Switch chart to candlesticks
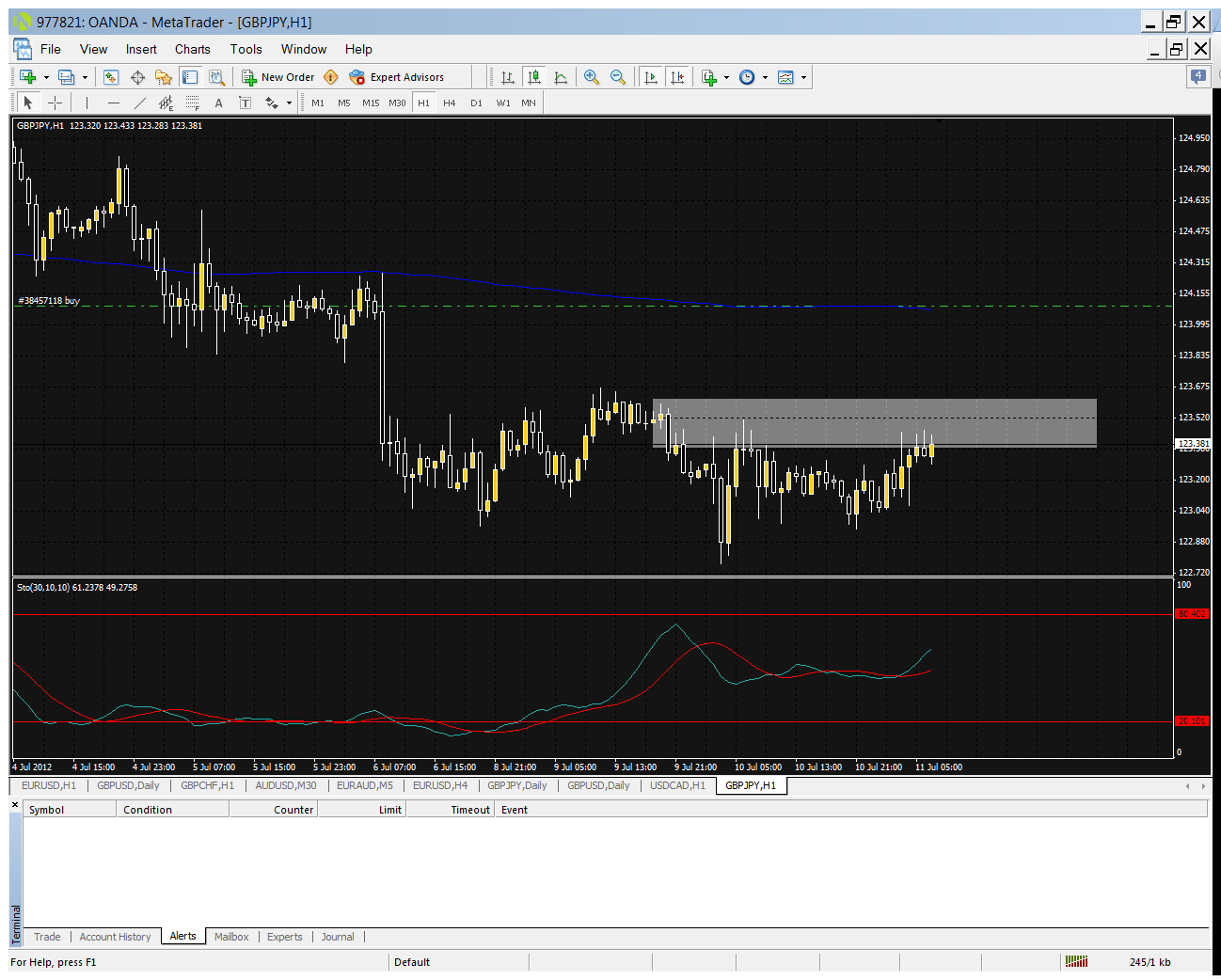 click(x=534, y=77)
